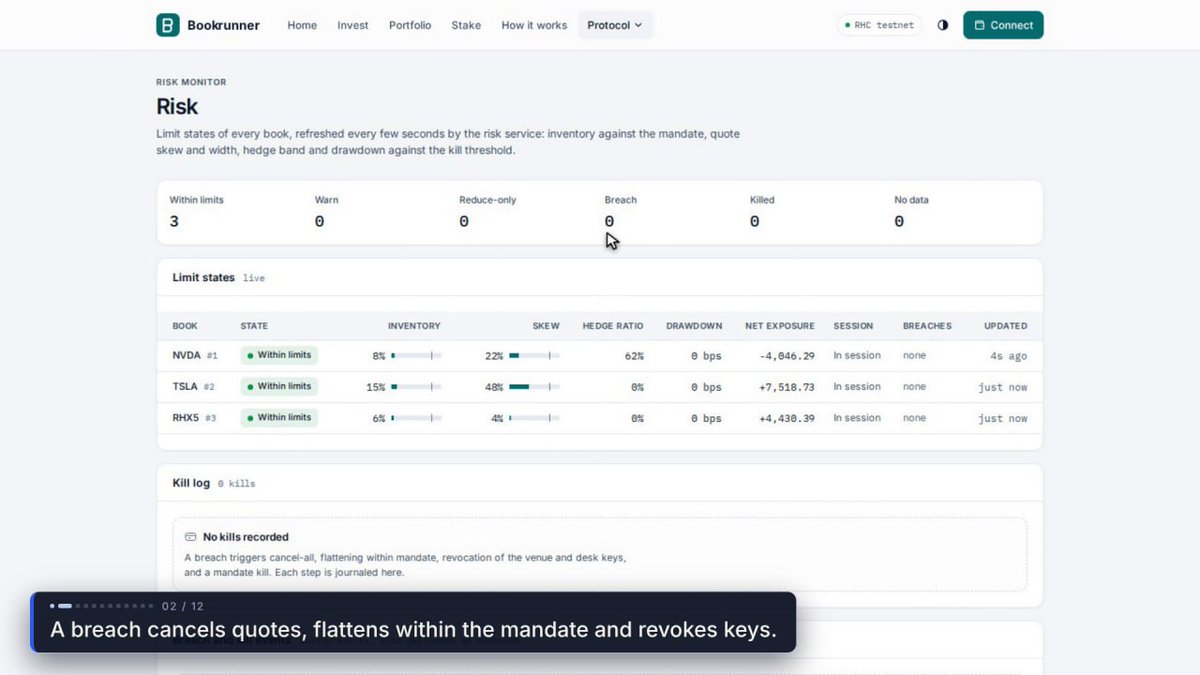Click the caption step progress dots
Image resolution: width=1200 pixels, height=675 pixels.
point(102,606)
